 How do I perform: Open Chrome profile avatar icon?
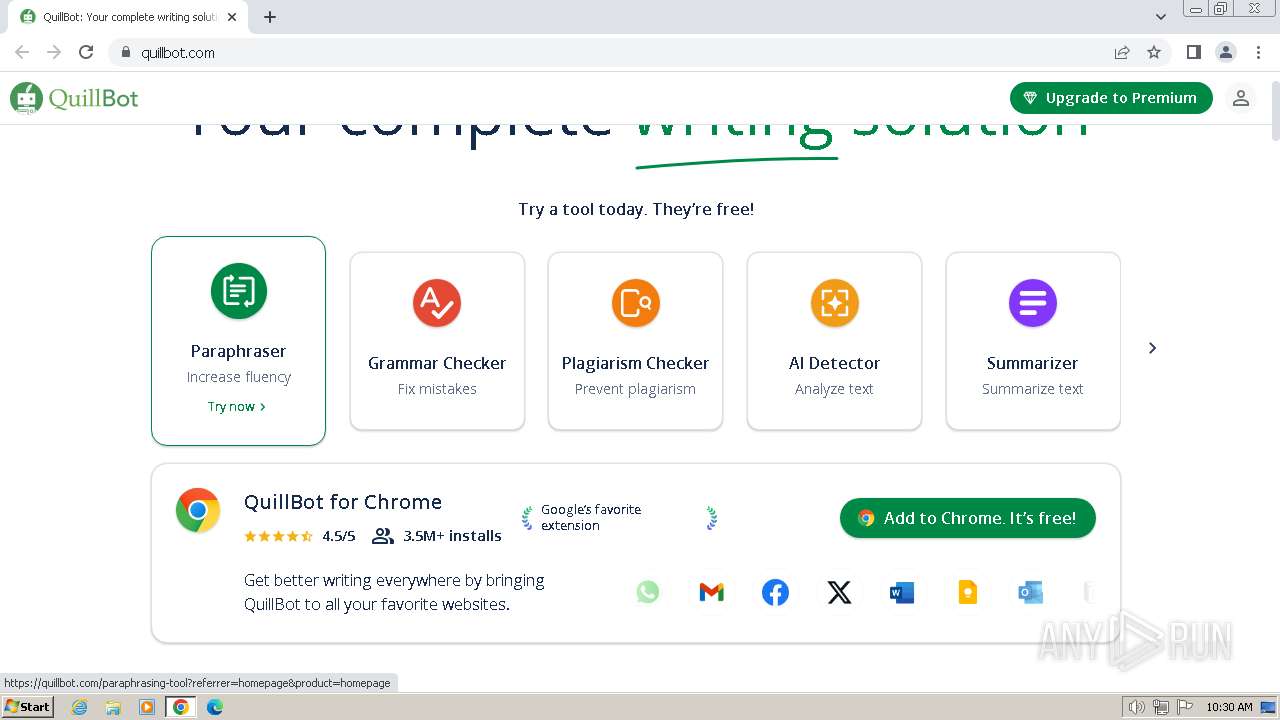point(1225,52)
